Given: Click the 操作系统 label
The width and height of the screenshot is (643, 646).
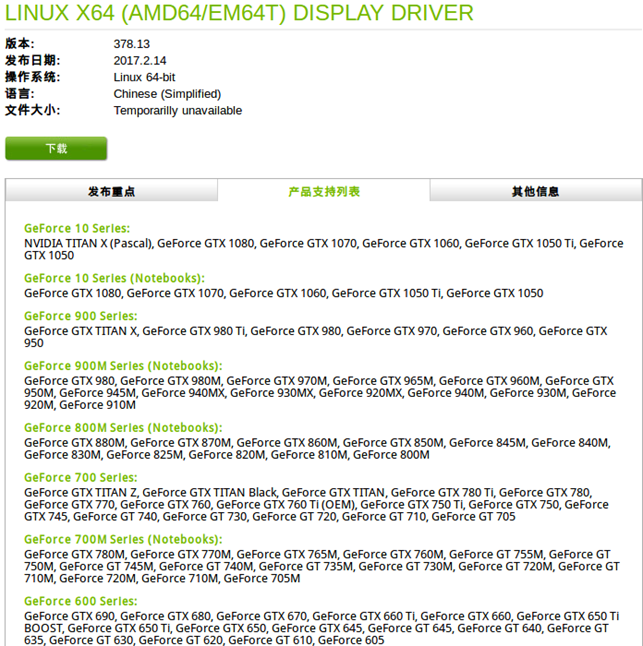Looking at the screenshot, I should [x=33, y=77].
